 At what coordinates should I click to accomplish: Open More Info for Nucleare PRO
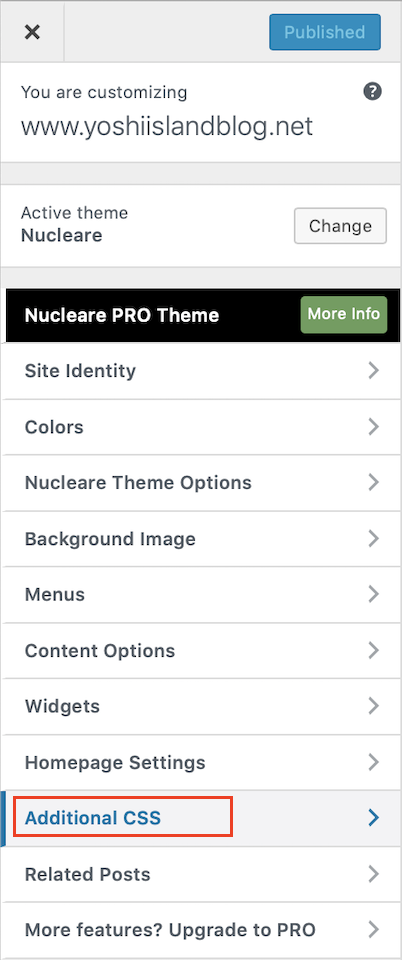[x=344, y=315]
